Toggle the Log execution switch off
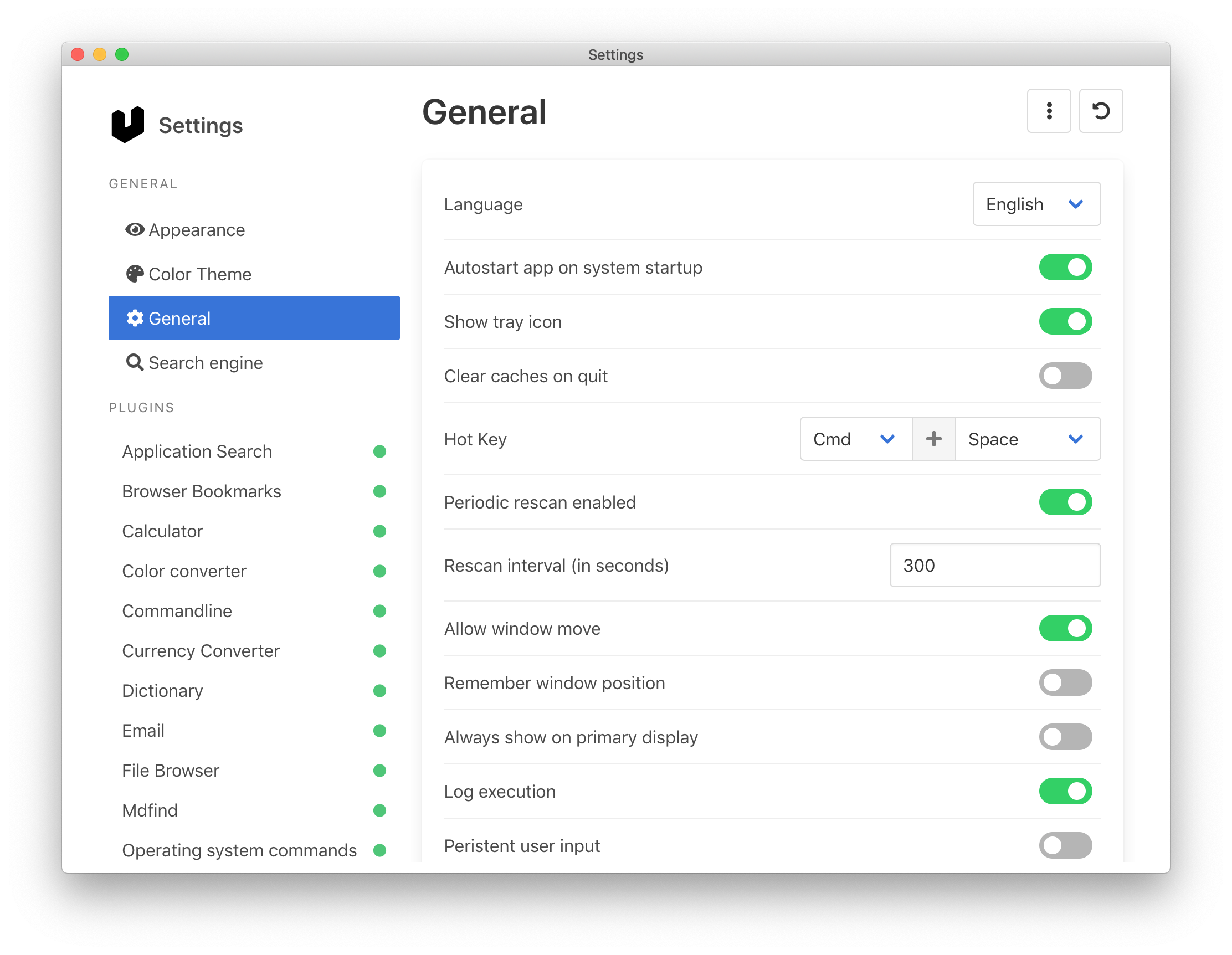The image size is (1232, 955). [x=1065, y=792]
